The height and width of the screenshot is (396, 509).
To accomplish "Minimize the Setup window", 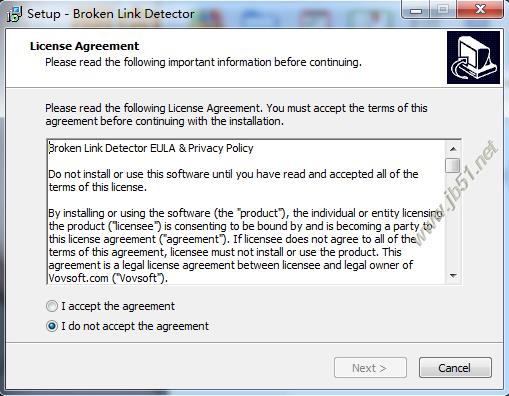I will click(415, 10).
